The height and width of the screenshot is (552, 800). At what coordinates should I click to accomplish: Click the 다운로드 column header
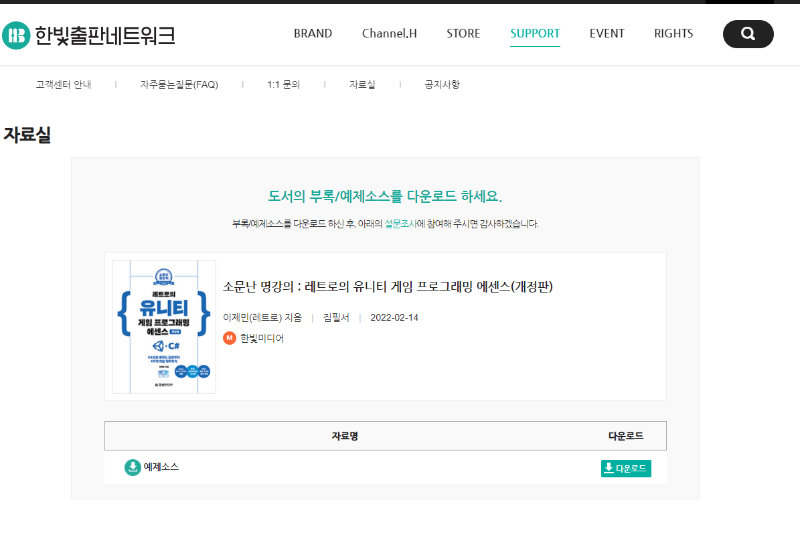point(626,436)
